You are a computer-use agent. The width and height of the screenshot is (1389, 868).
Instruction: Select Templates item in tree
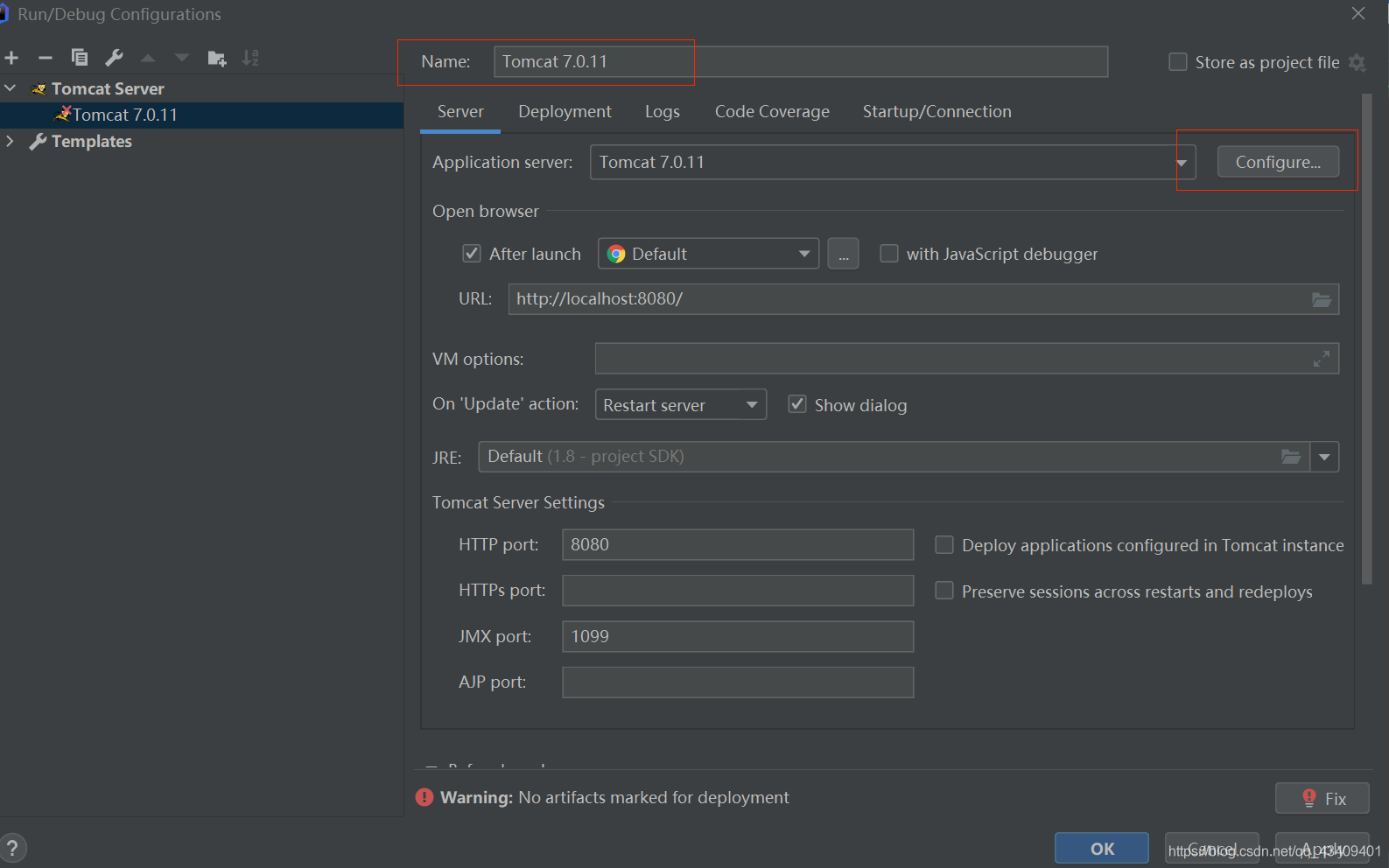(91, 141)
